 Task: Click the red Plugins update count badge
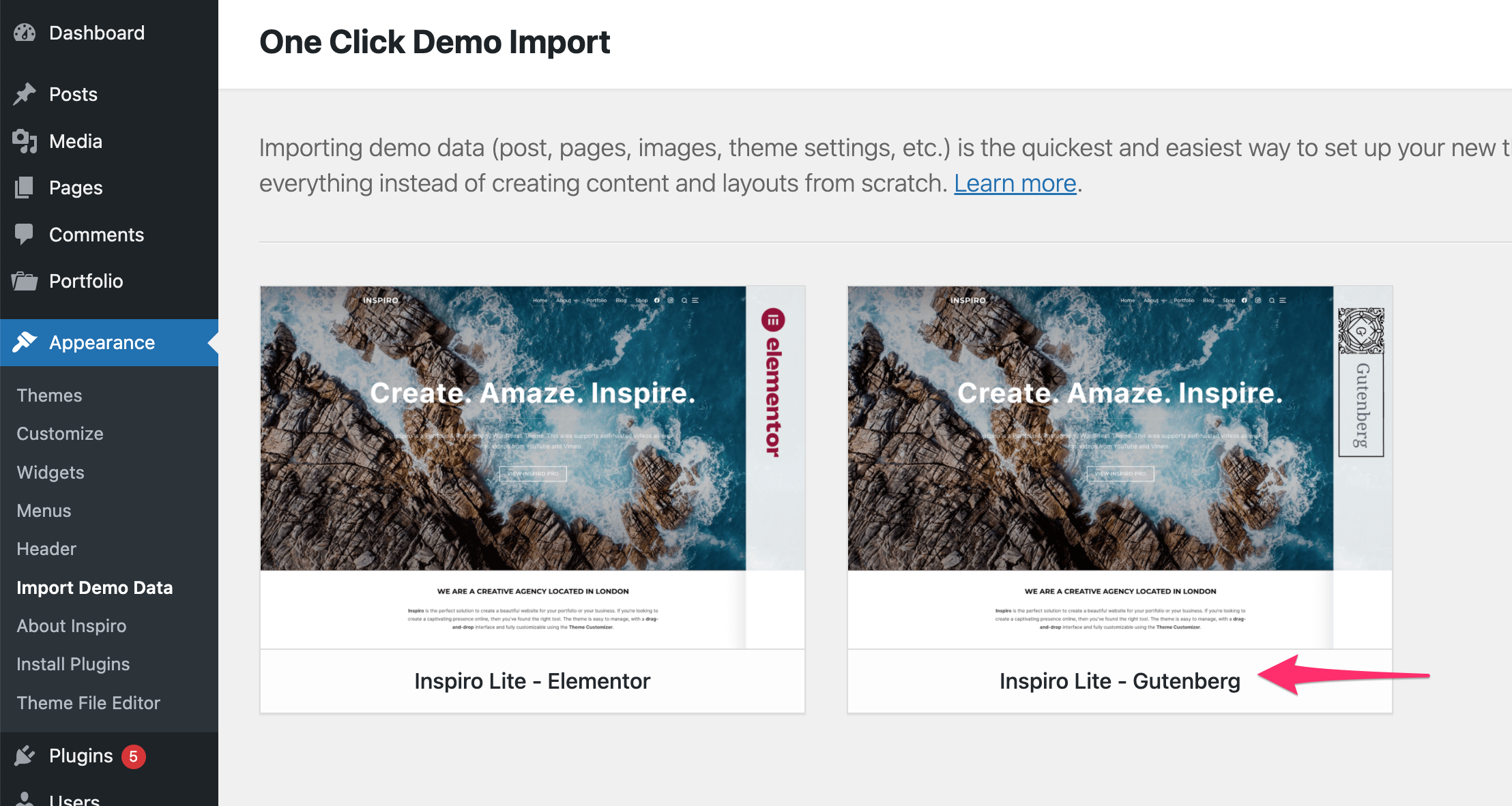click(x=134, y=756)
